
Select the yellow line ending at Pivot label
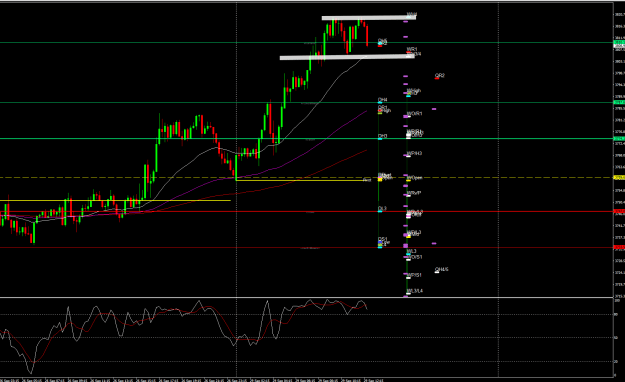(x=299, y=181)
